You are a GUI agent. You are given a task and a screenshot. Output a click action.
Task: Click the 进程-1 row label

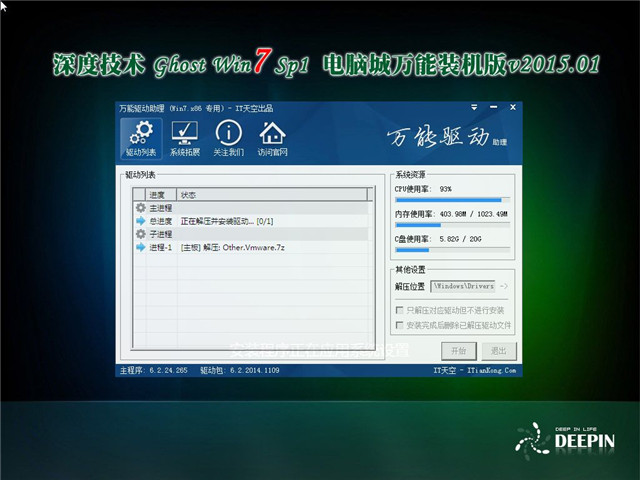pos(160,247)
